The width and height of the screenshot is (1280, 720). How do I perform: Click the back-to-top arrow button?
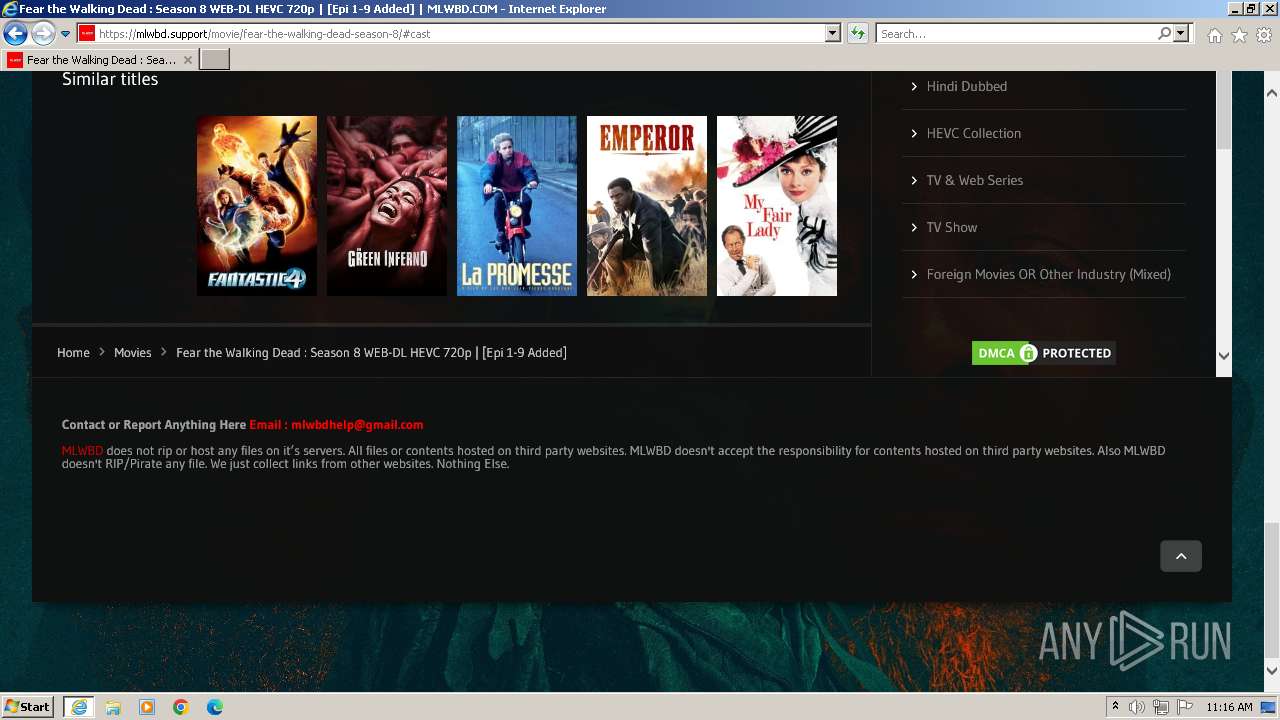[x=1181, y=556]
